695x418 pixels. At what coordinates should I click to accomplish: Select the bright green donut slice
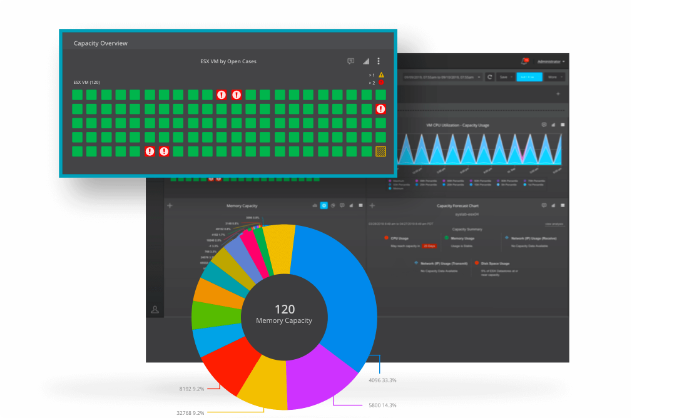[215, 314]
